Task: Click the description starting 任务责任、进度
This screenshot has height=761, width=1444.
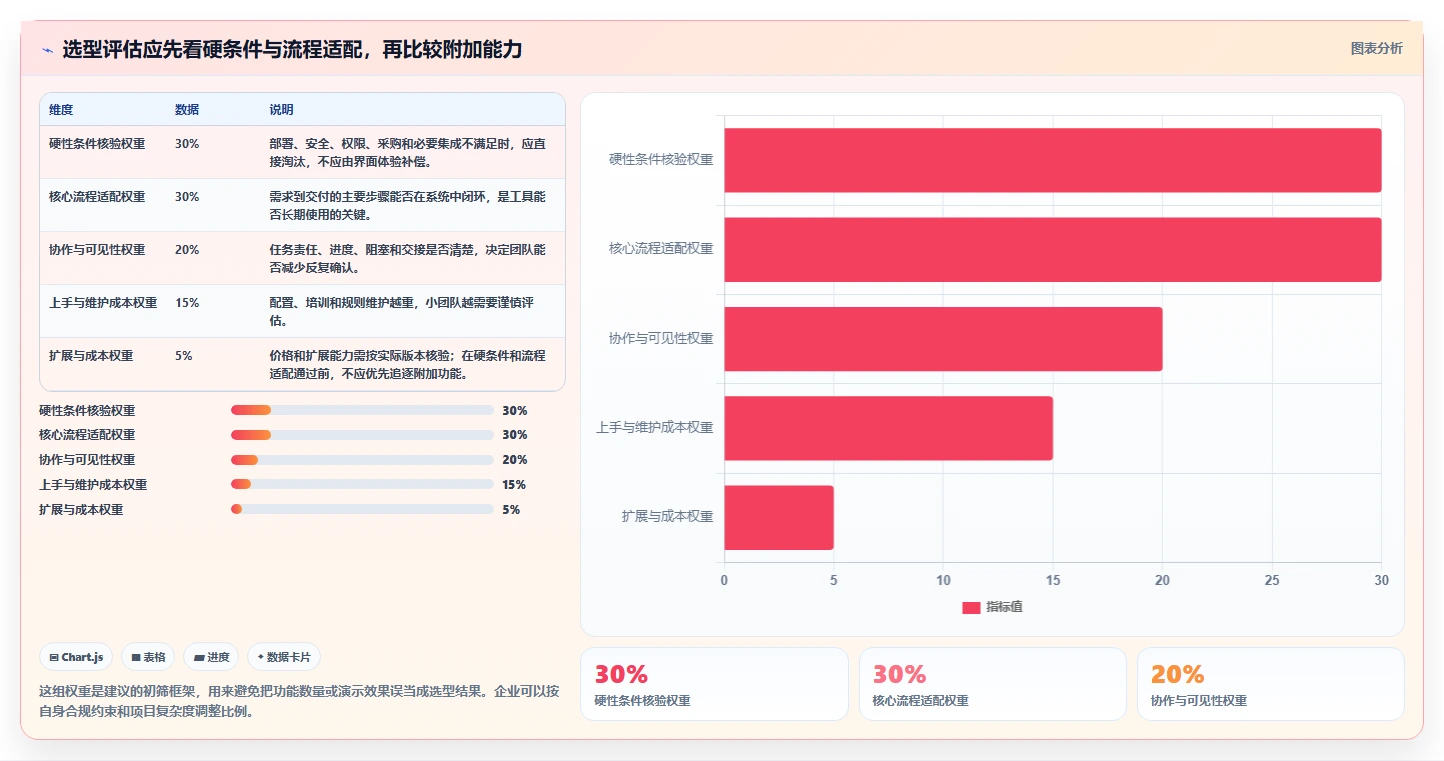Action: click(408, 258)
